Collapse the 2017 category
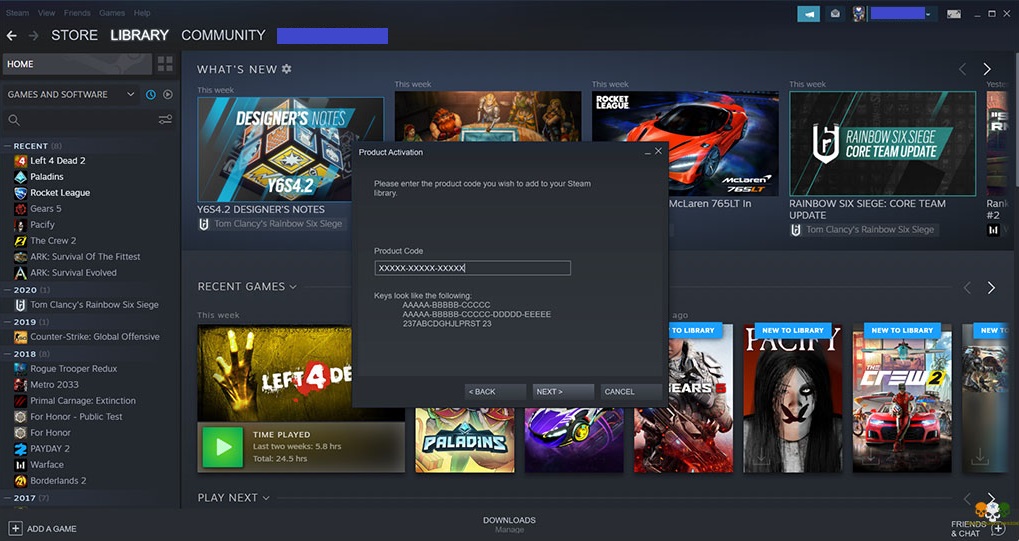 click(x=7, y=498)
